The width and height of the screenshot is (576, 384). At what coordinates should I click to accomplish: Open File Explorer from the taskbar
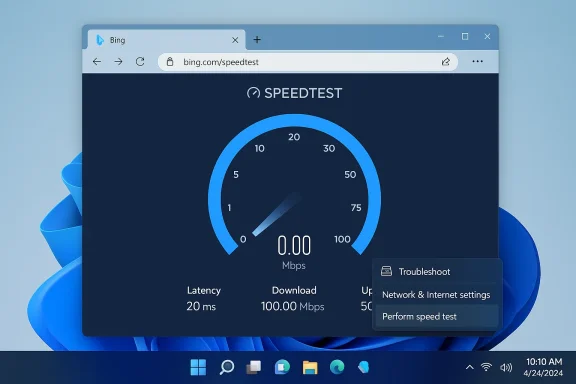tap(310, 367)
